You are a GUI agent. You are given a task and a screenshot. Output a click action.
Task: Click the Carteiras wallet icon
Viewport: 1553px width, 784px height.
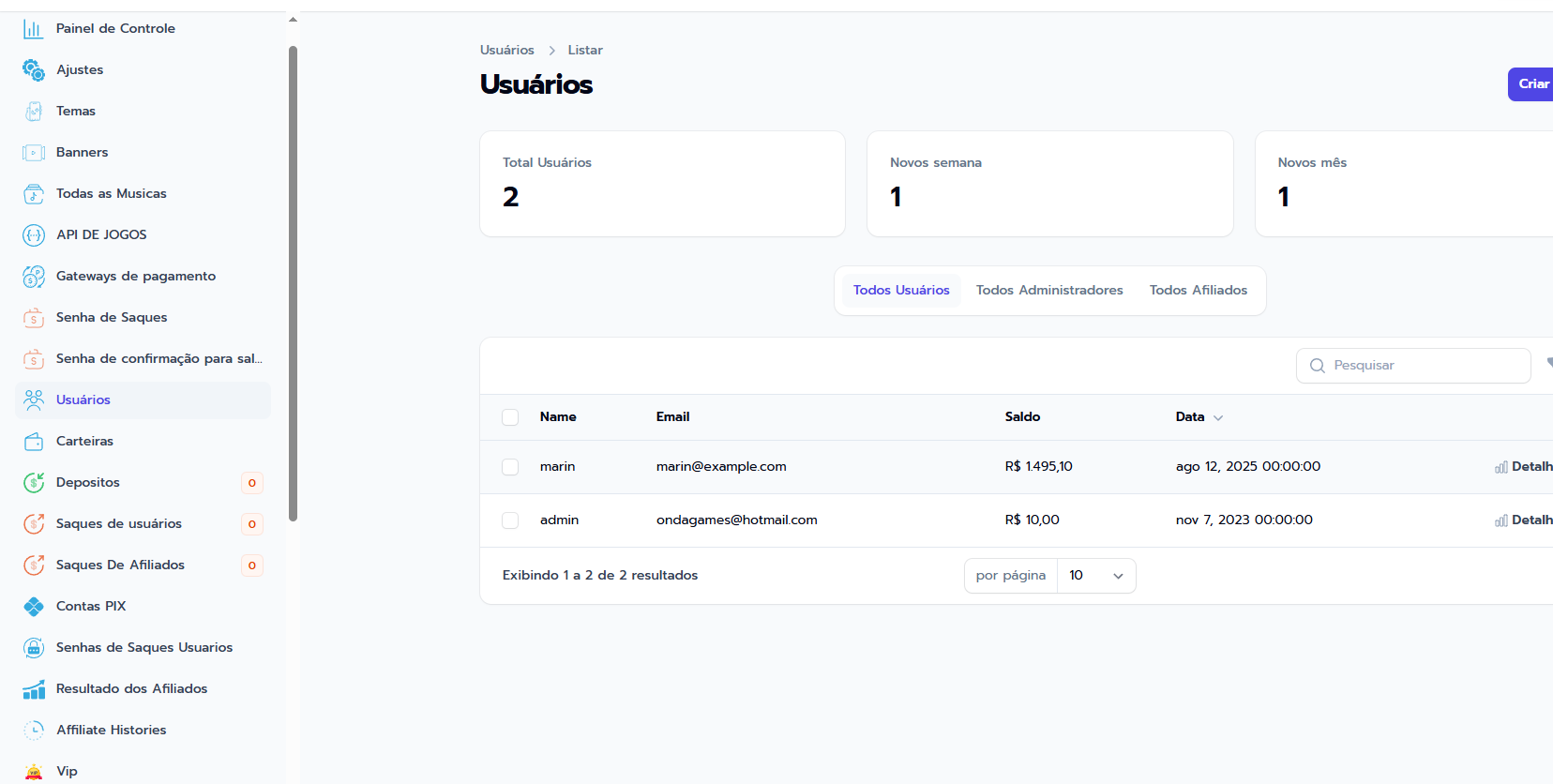34,442
